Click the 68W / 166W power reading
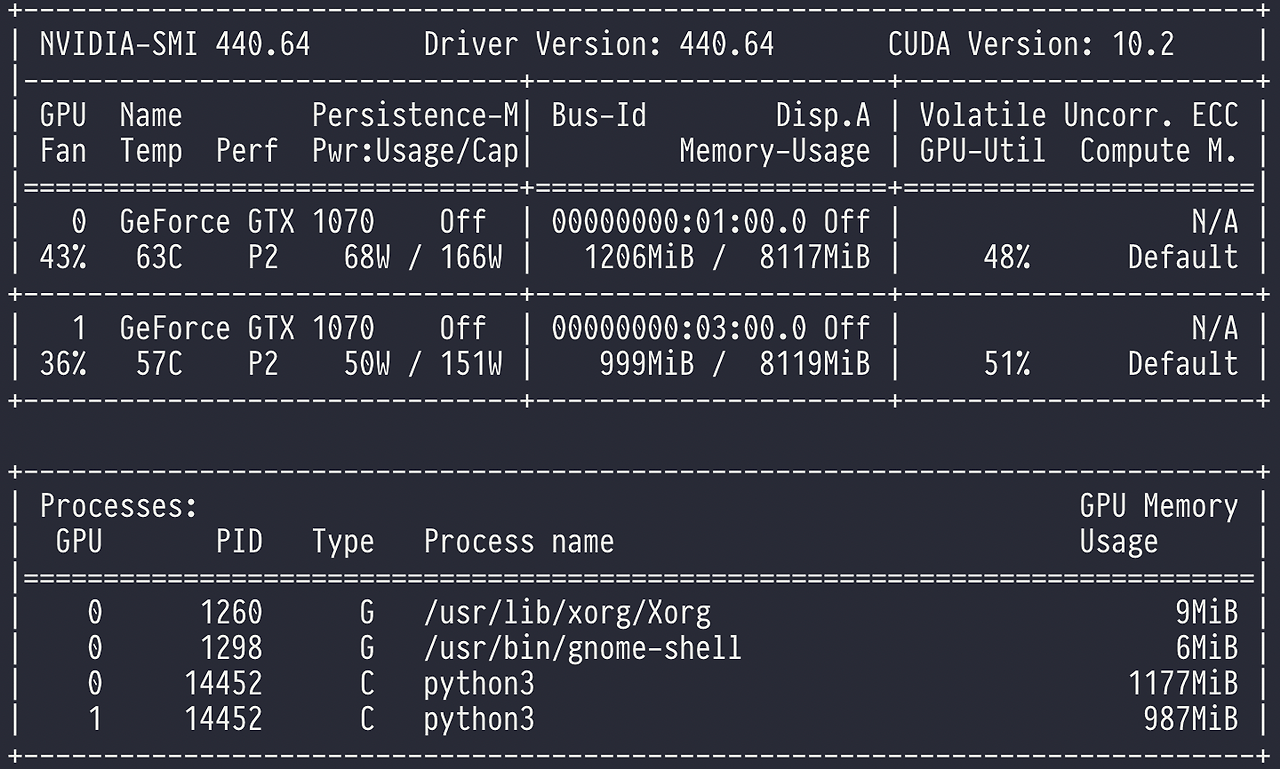The height and width of the screenshot is (769, 1280). tap(423, 258)
